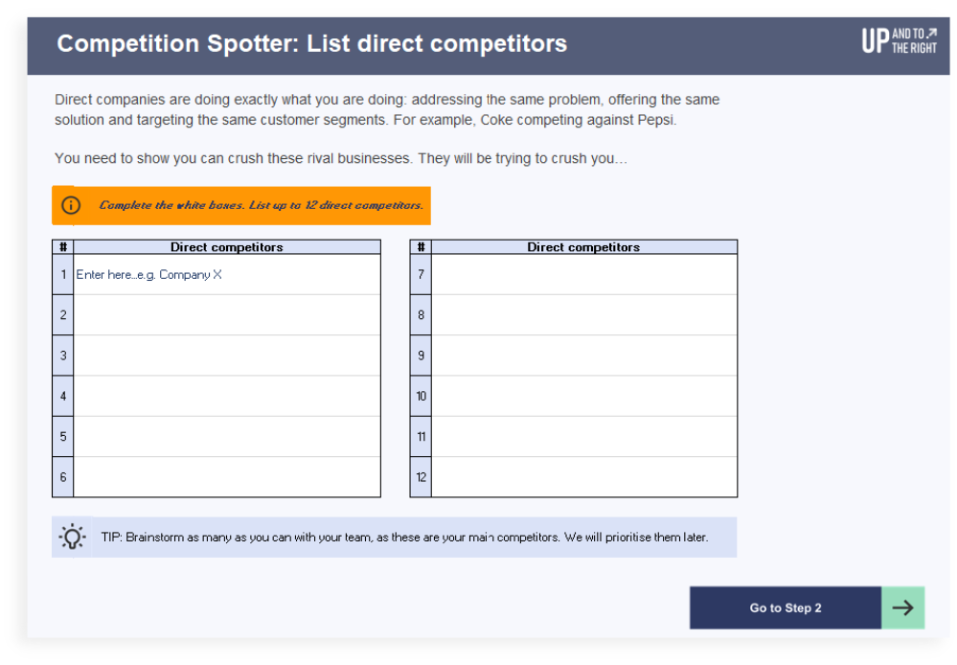Image resolution: width=957 pixels, height=665 pixels.
Task: Select competitor input box number 5
Action: pyautogui.click(x=227, y=437)
